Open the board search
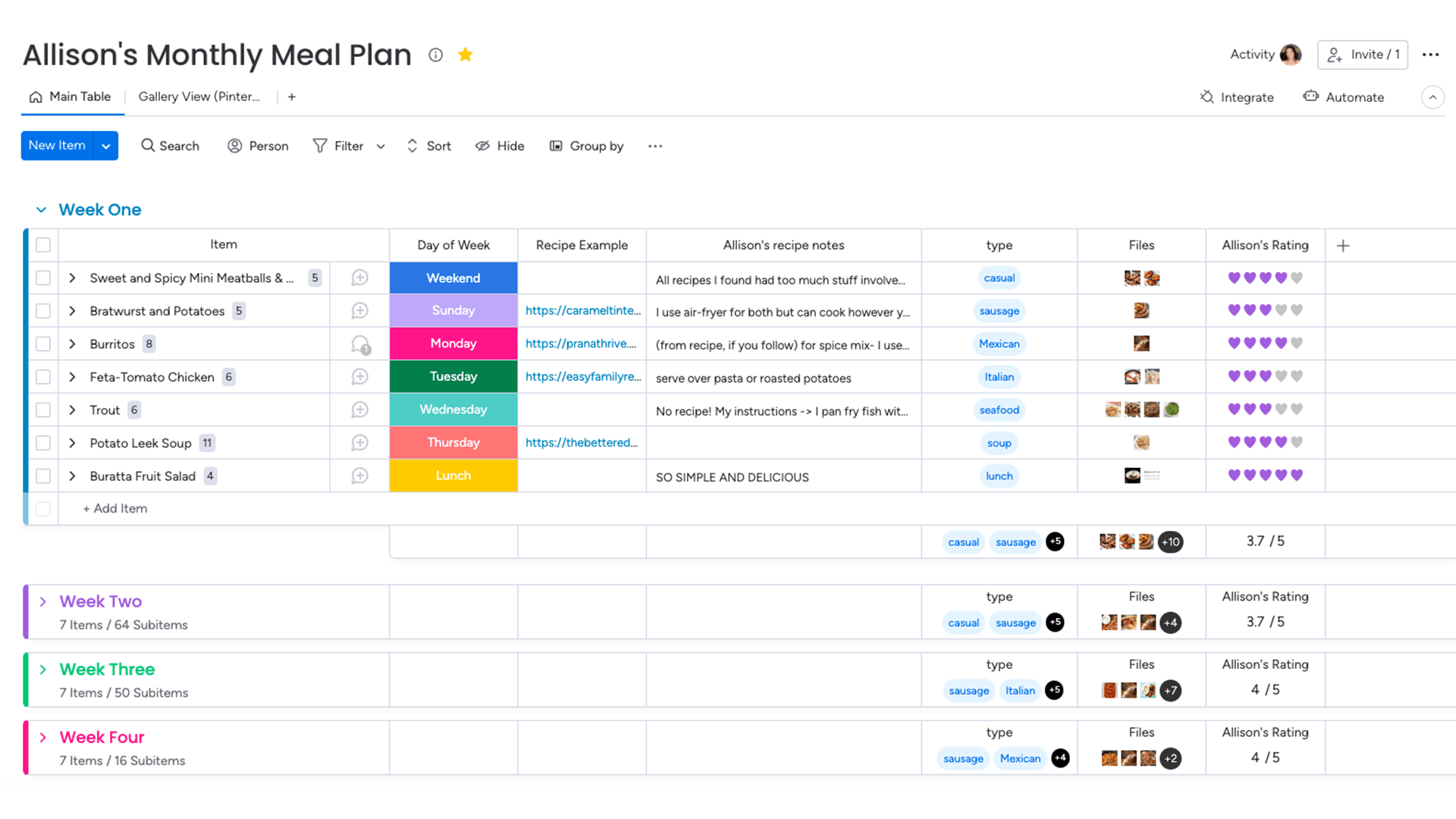This screenshot has height=819, width=1456. (170, 146)
